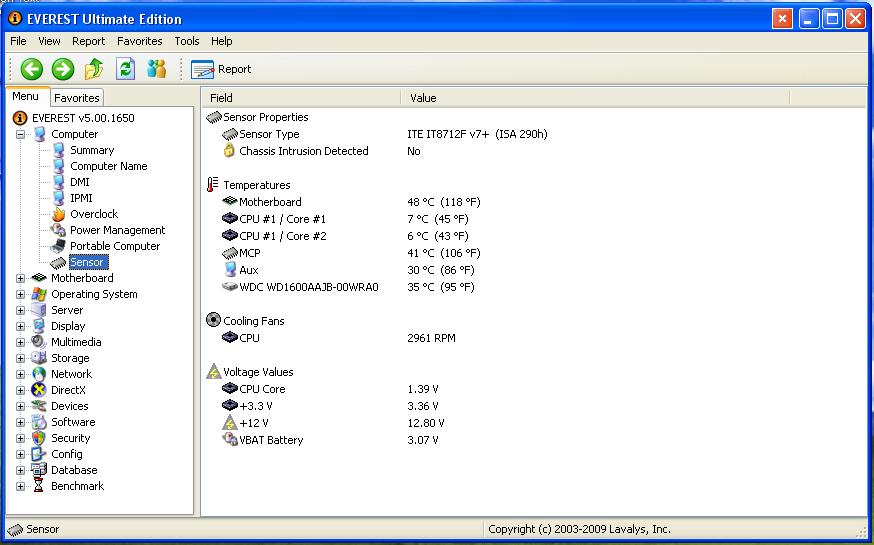Select the Summary tree item

[92, 150]
